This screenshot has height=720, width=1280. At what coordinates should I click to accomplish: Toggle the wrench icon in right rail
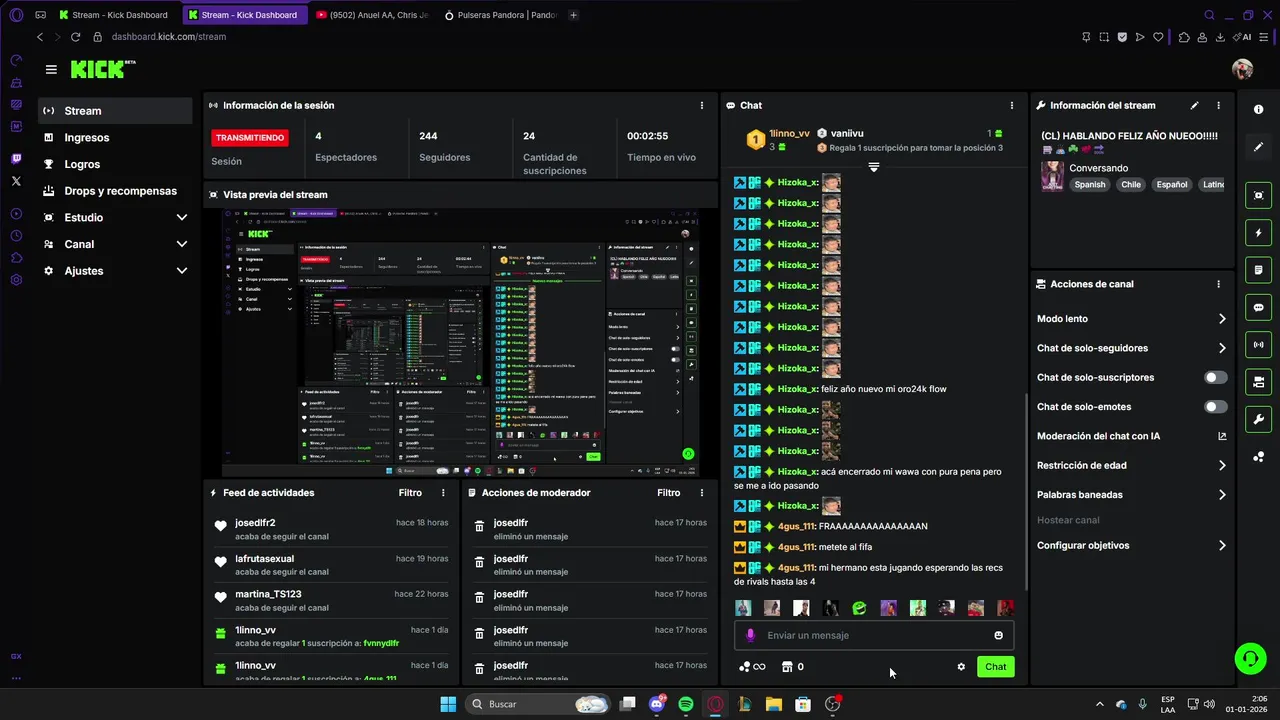tap(1258, 419)
